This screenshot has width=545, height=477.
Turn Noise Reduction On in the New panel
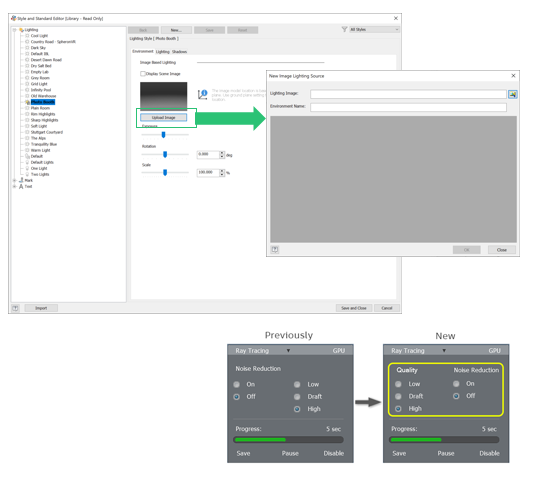point(456,384)
